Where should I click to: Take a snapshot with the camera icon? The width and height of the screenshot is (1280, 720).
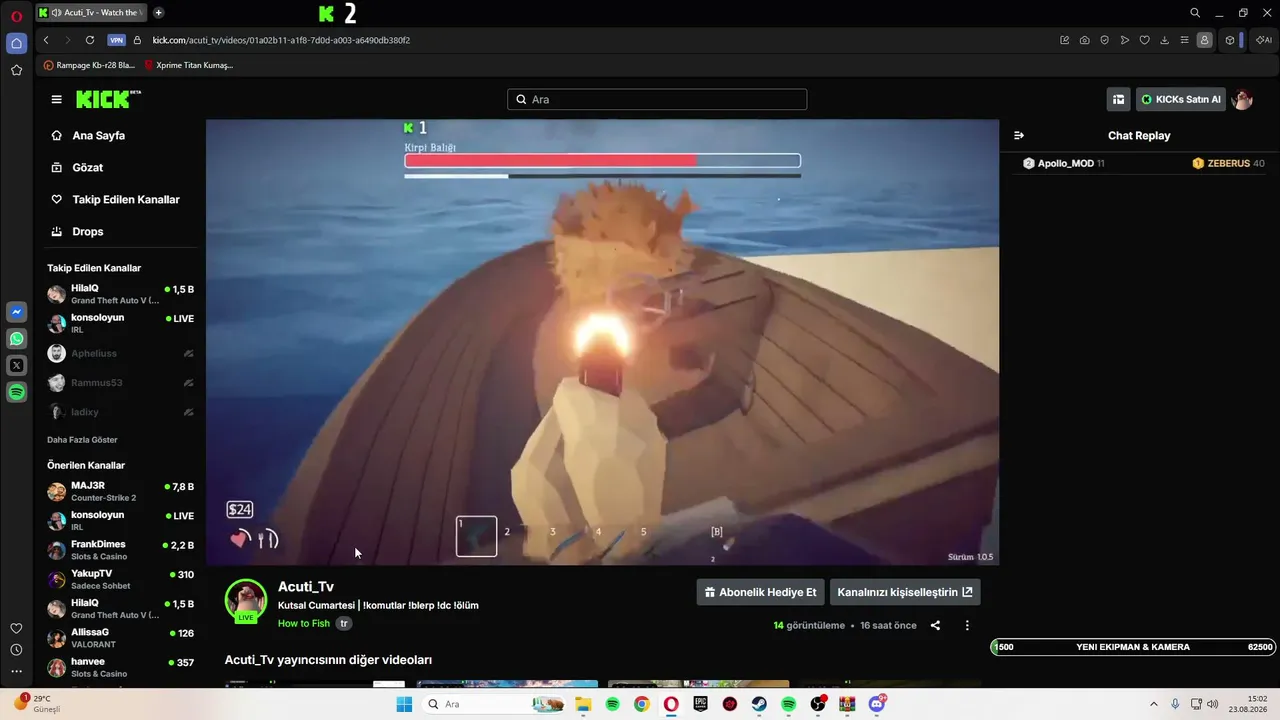click(x=1084, y=40)
